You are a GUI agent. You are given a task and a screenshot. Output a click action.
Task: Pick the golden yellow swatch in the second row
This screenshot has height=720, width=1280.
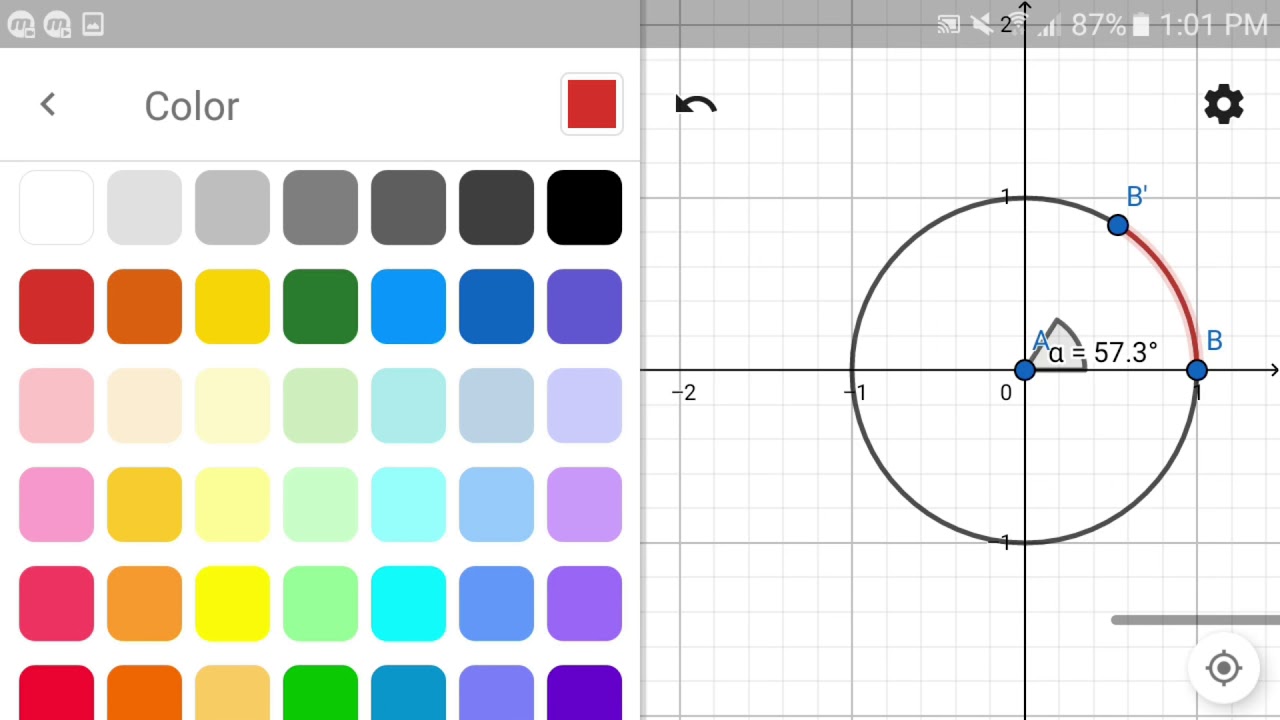pyautogui.click(x=232, y=306)
